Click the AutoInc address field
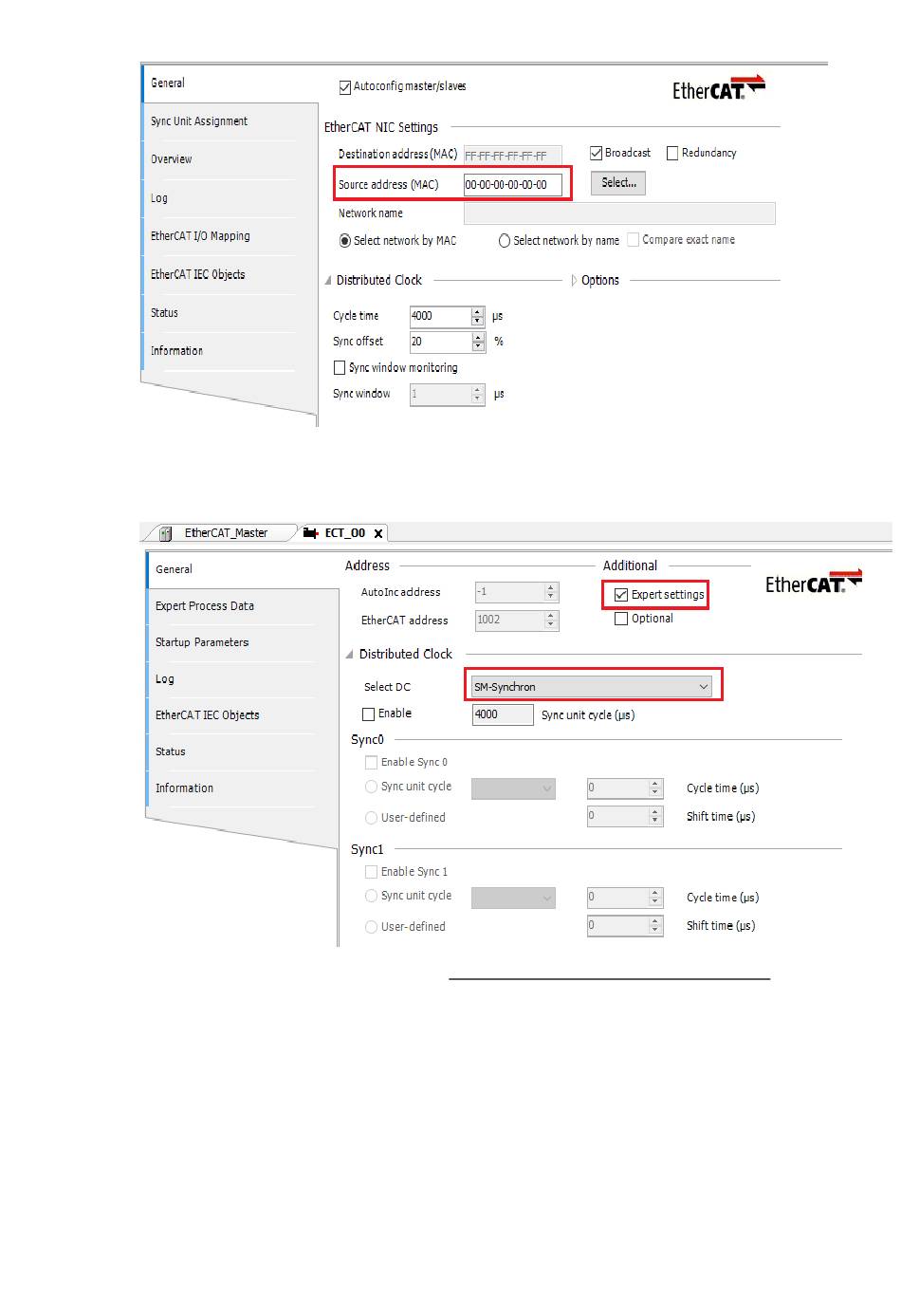 point(510,592)
